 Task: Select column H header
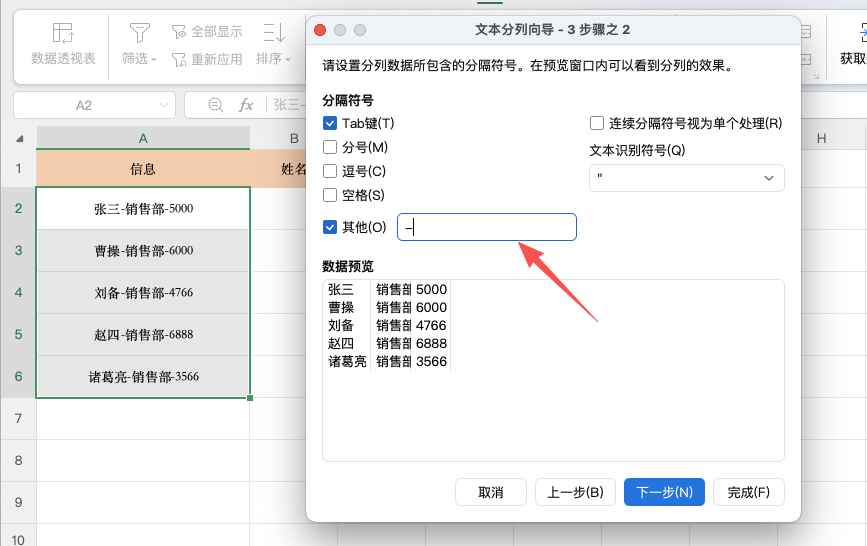click(822, 138)
